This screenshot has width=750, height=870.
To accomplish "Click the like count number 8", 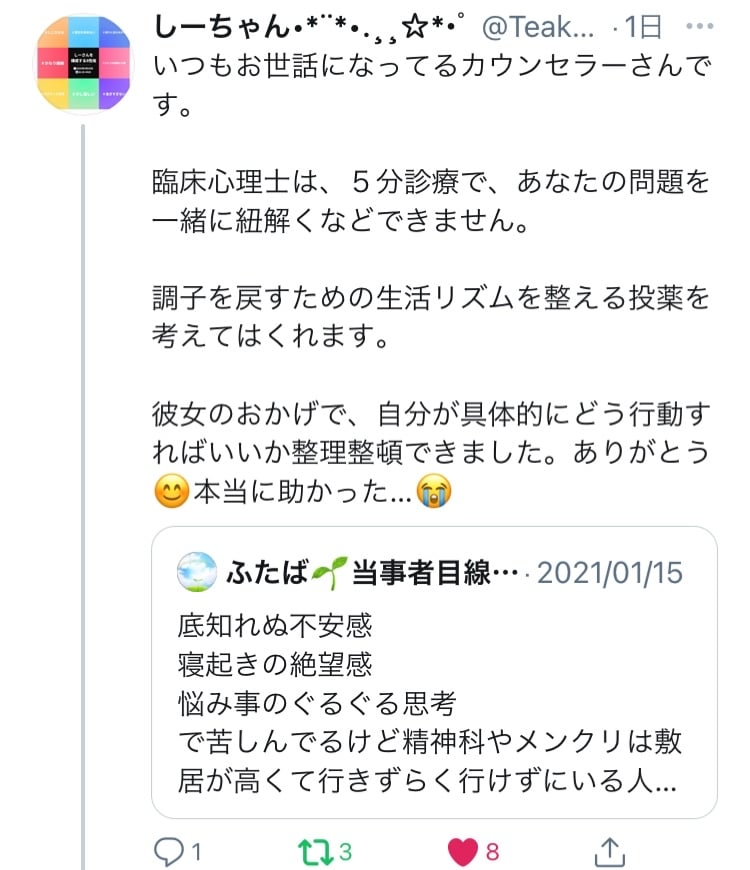I will point(493,852).
